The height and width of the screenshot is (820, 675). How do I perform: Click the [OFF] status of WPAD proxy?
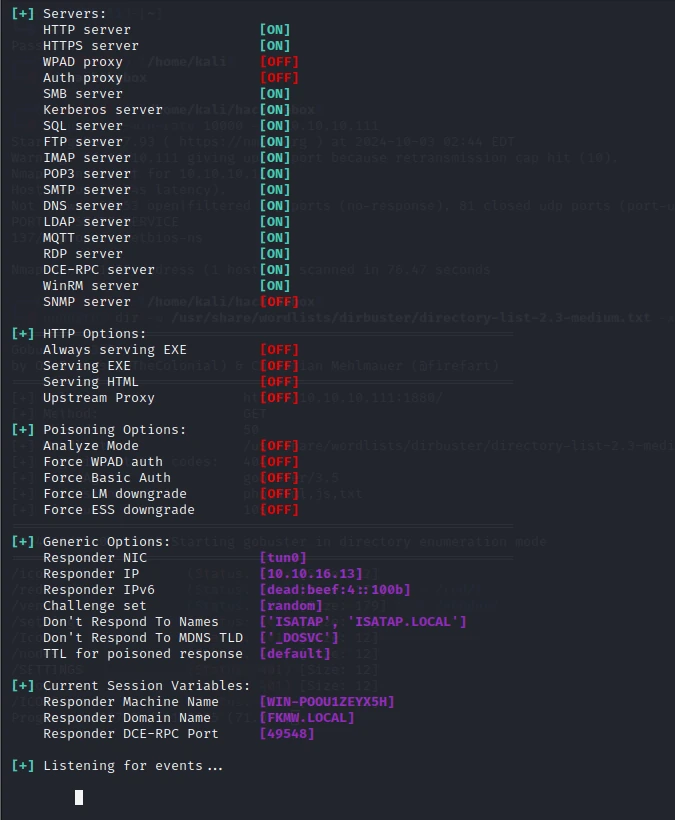coord(279,62)
